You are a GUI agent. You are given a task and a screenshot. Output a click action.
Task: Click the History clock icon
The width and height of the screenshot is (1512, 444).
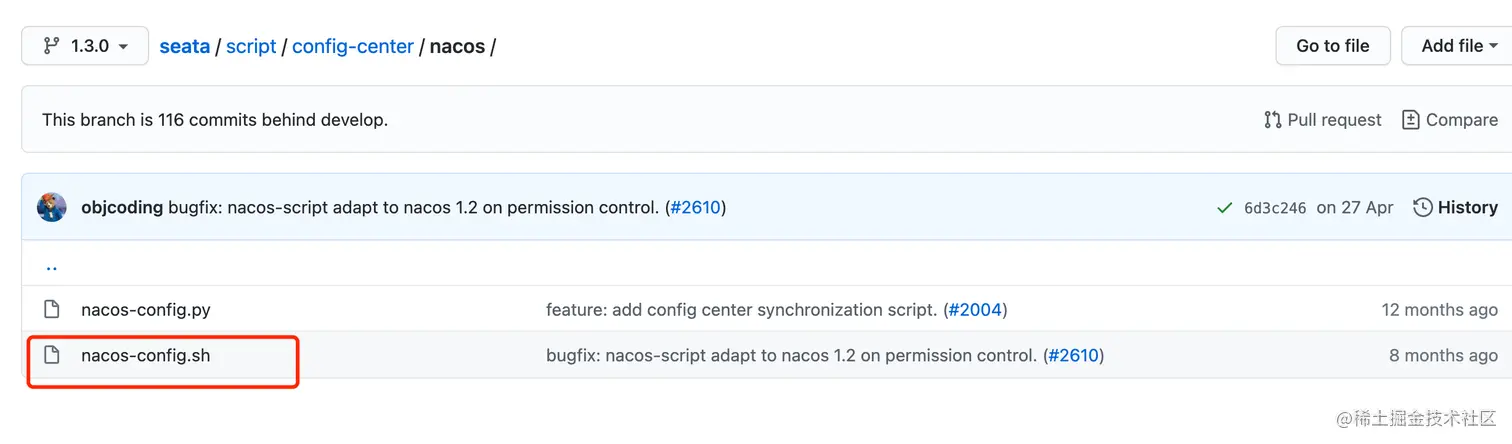(x=1422, y=208)
